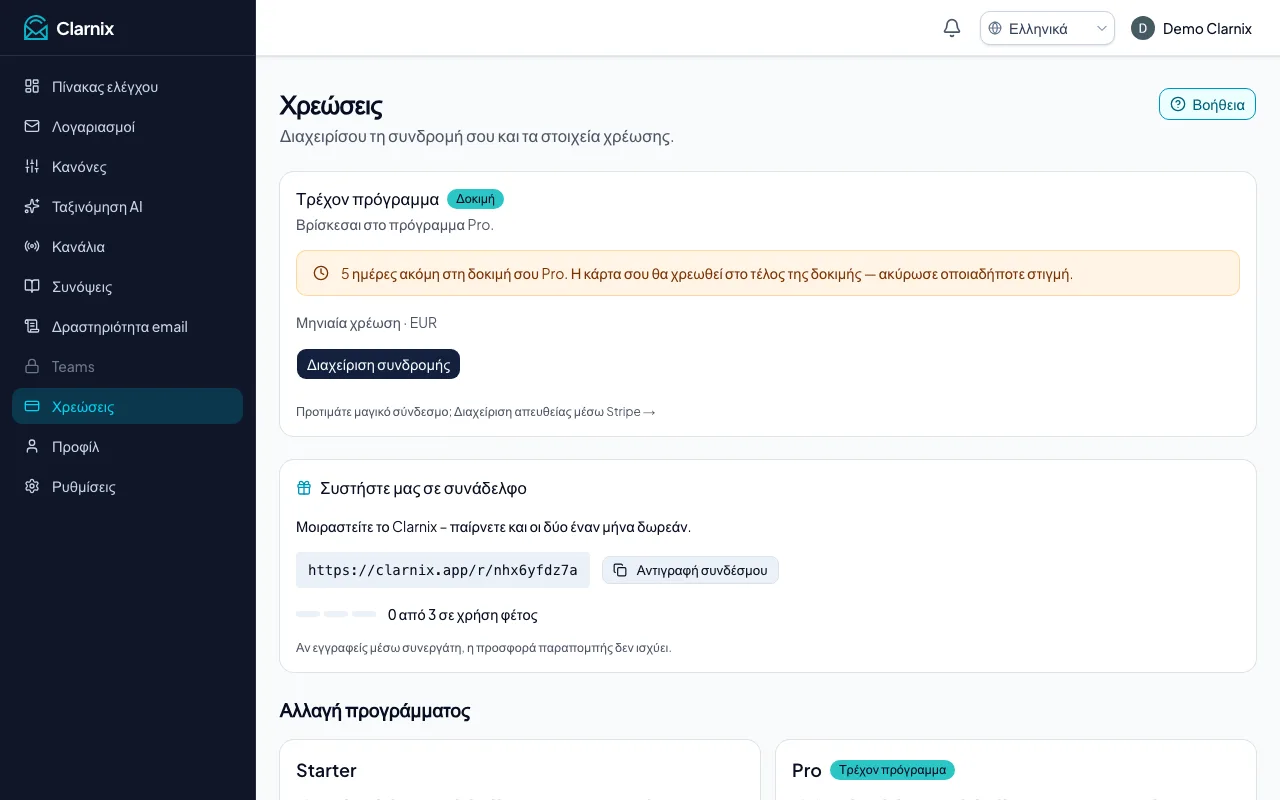
Task: Click the Αλλαγή προγράμματος heading
Action: [375, 711]
